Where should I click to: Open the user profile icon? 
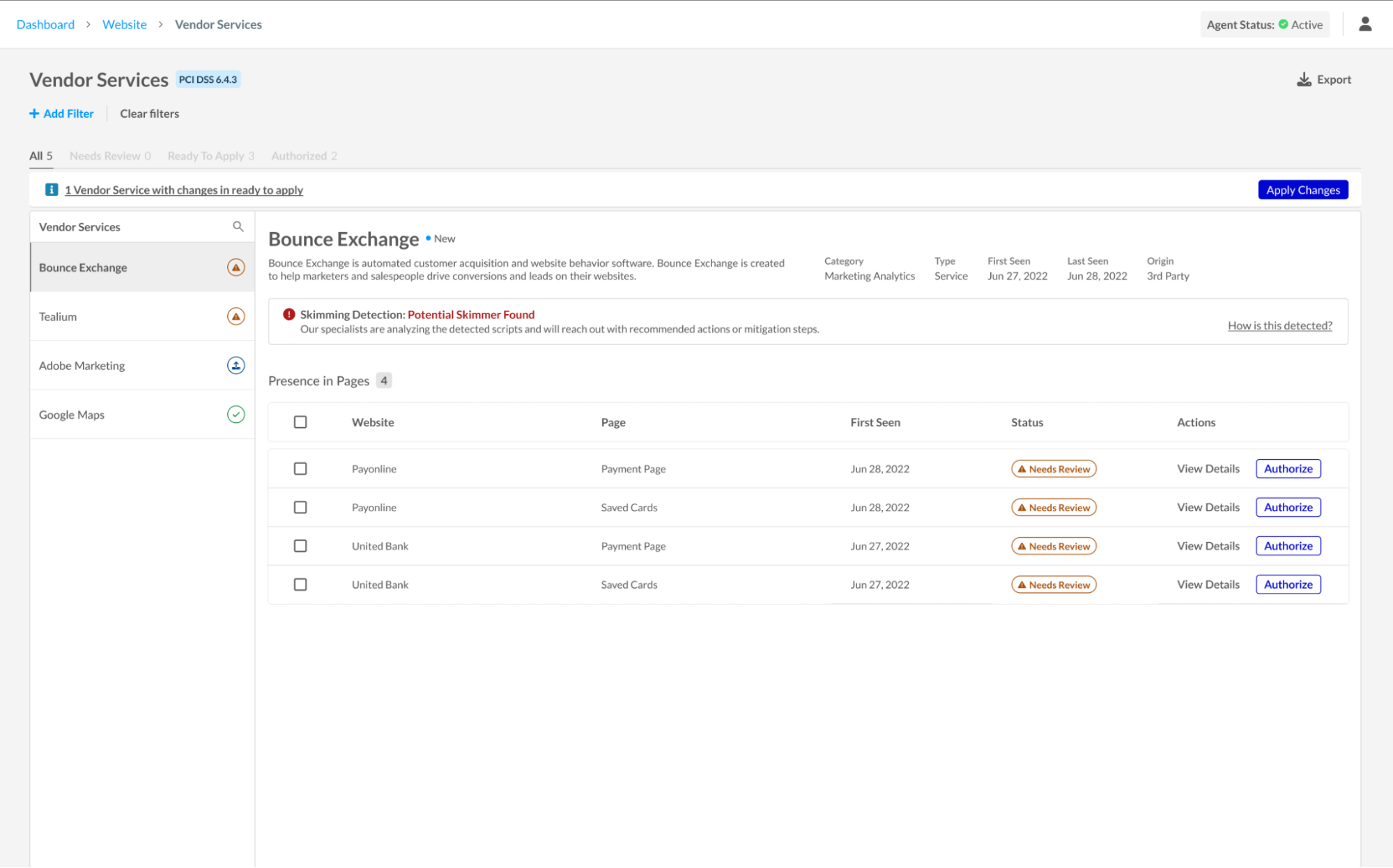(x=1364, y=24)
